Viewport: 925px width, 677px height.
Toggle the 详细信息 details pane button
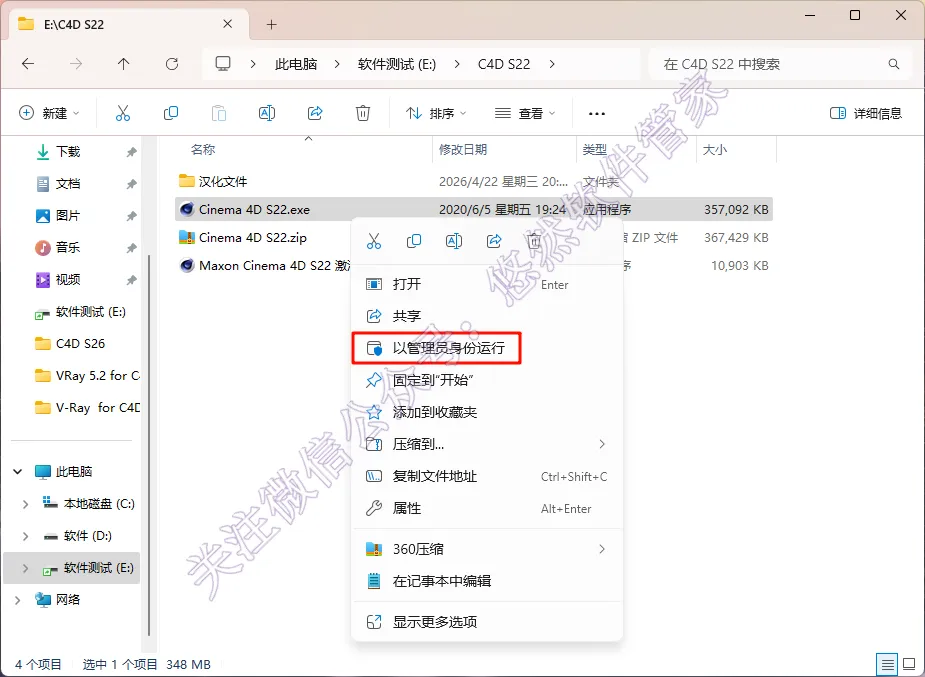click(865, 113)
